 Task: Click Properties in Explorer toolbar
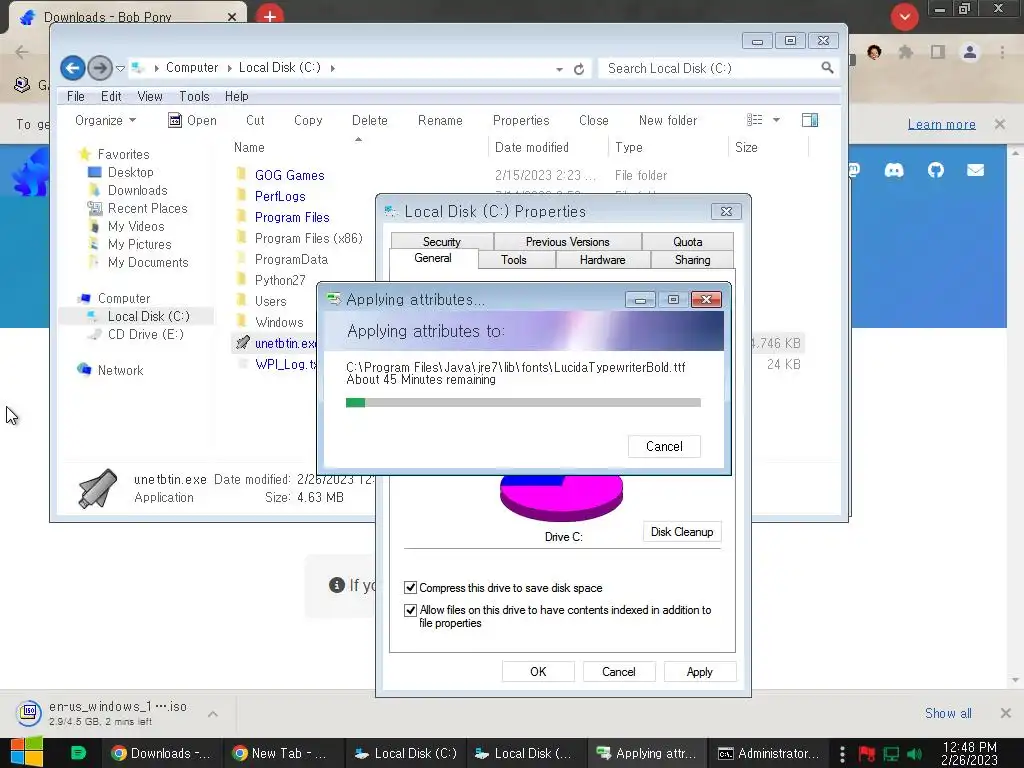[520, 120]
